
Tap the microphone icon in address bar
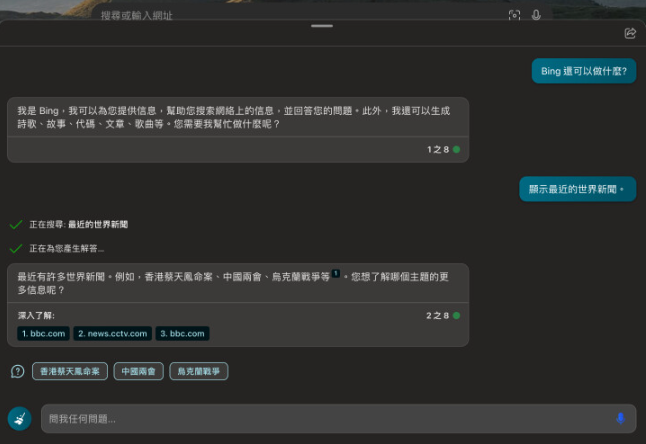click(536, 15)
